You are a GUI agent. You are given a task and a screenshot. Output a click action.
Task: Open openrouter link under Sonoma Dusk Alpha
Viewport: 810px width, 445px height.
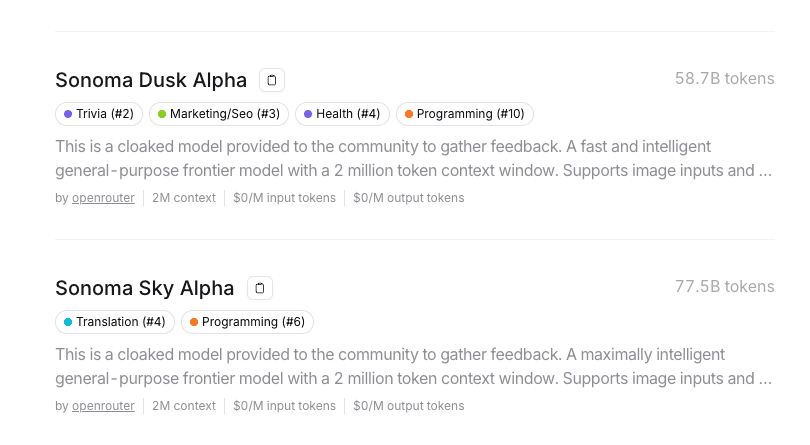pos(103,198)
